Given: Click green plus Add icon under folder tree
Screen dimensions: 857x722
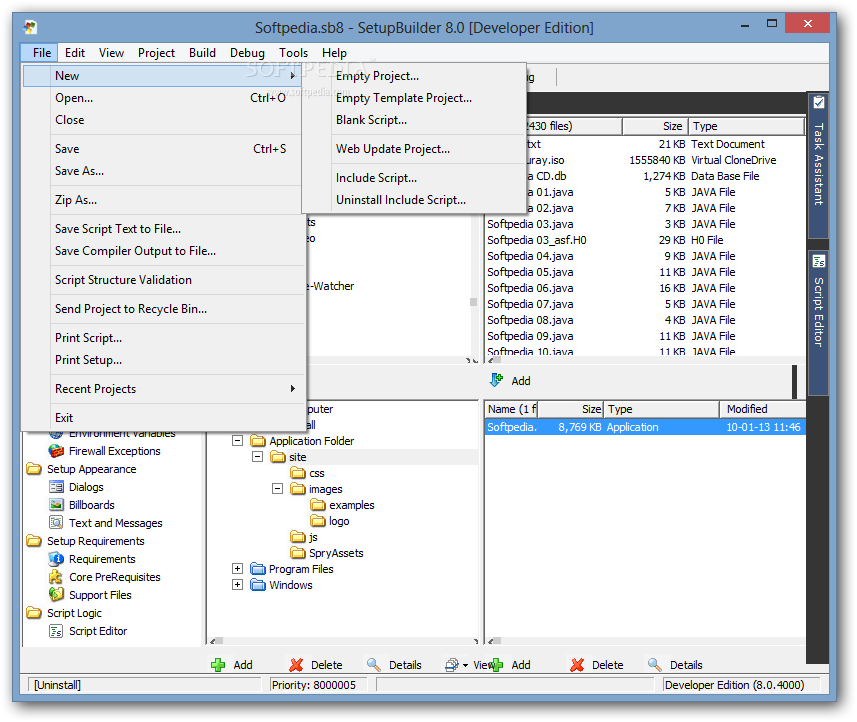Looking at the screenshot, I should pyautogui.click(x=218, y=665).
